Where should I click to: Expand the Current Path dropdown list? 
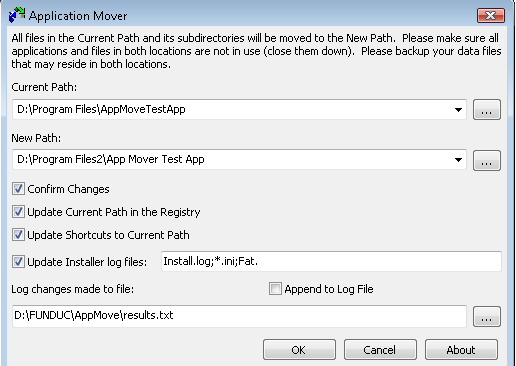(x=458, y=110)
